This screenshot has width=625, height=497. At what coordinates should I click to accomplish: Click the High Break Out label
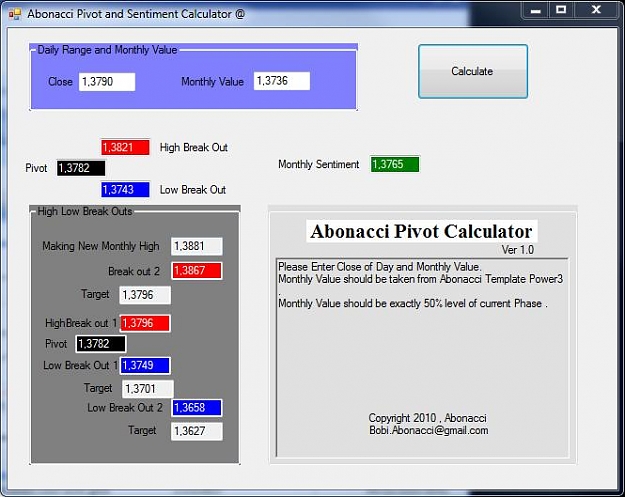pyautogui.click(x=194, y=147)
